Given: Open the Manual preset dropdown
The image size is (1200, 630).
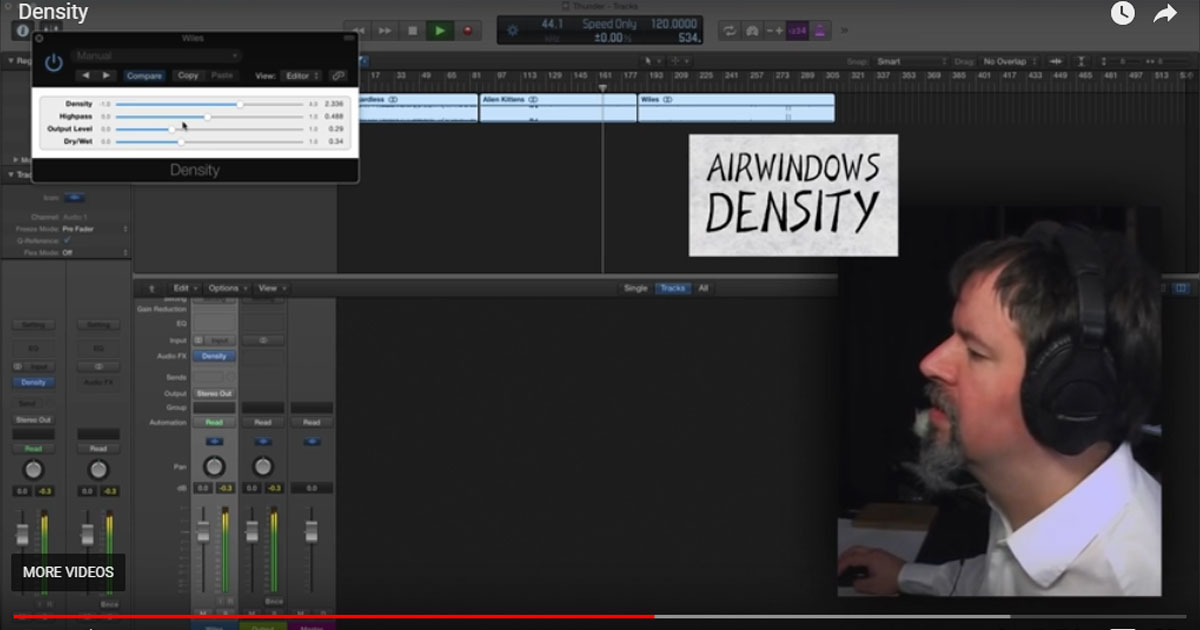Looking at the screenshot, I should (x=157, y=56).
